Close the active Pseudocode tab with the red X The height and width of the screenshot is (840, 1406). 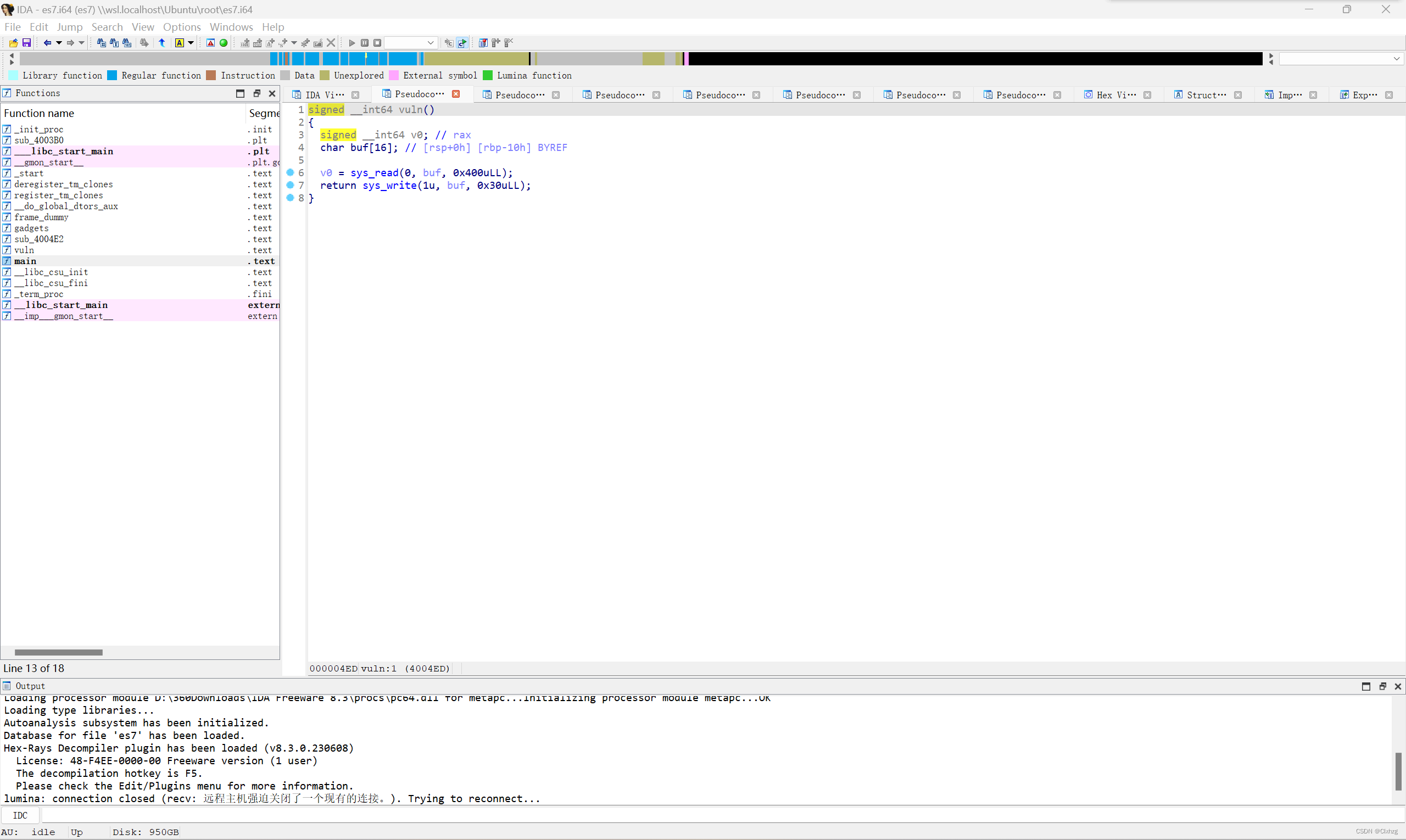[456, 94]
